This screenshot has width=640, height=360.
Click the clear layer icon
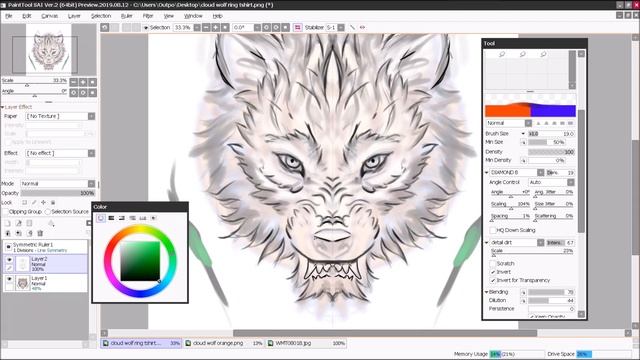[29, 233]
